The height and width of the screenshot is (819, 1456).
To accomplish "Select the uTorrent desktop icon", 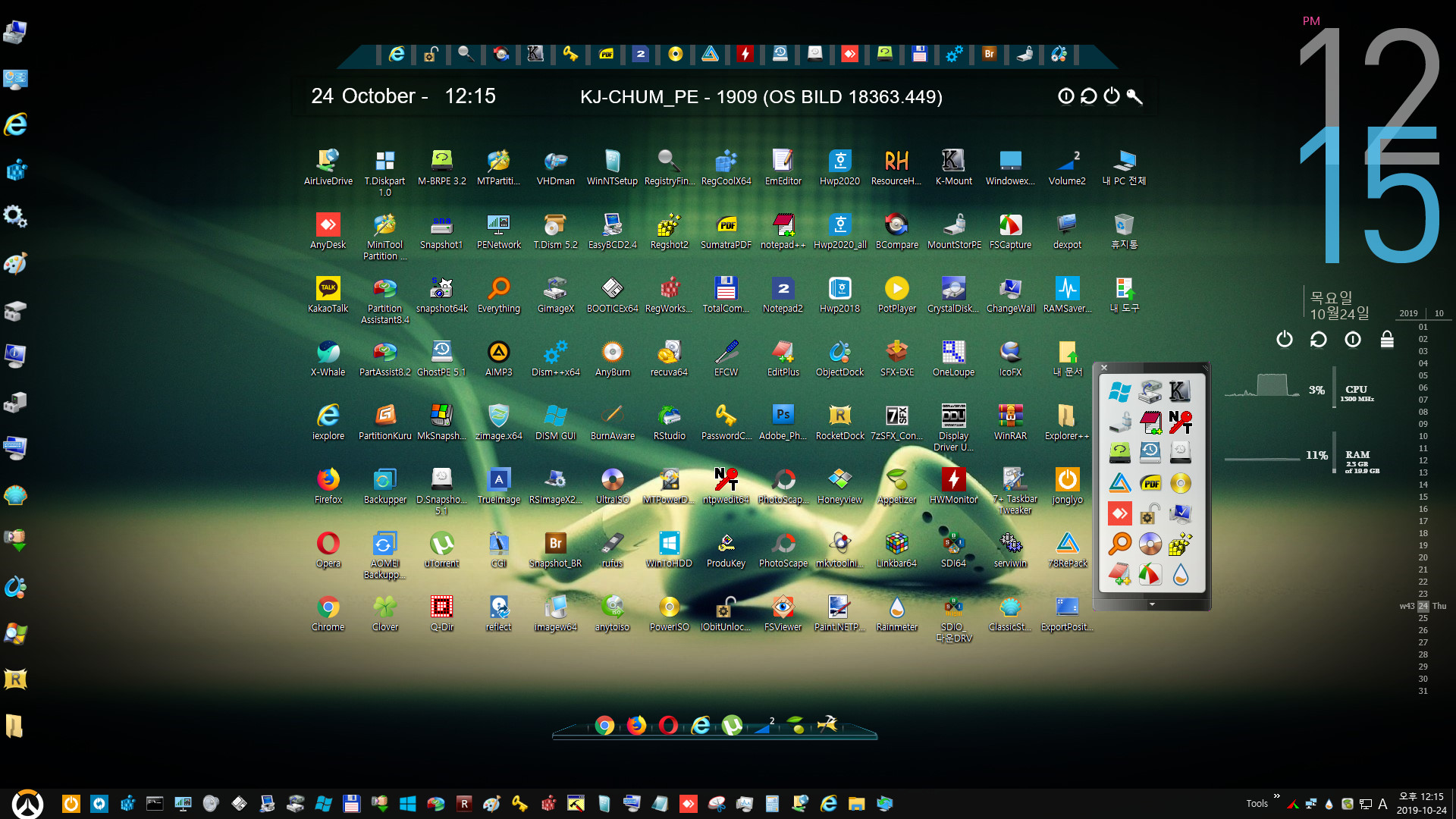I will [441, 549].
